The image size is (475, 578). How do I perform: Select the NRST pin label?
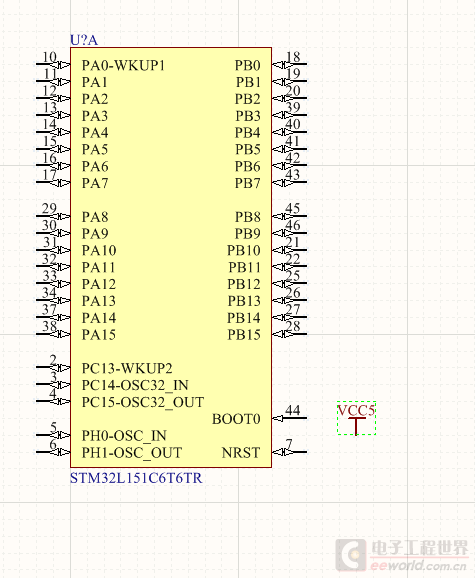(241, 453)
